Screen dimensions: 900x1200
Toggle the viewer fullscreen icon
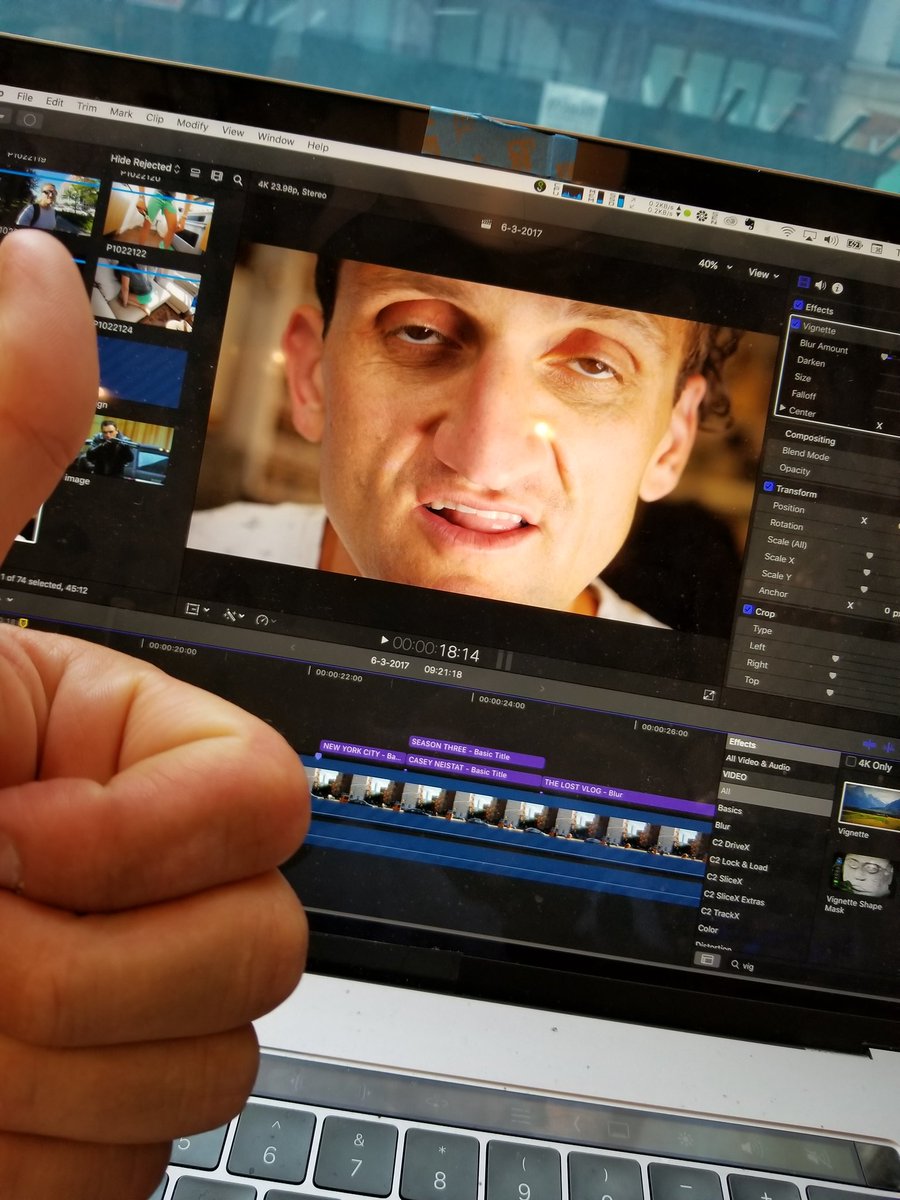click(709, 695)
